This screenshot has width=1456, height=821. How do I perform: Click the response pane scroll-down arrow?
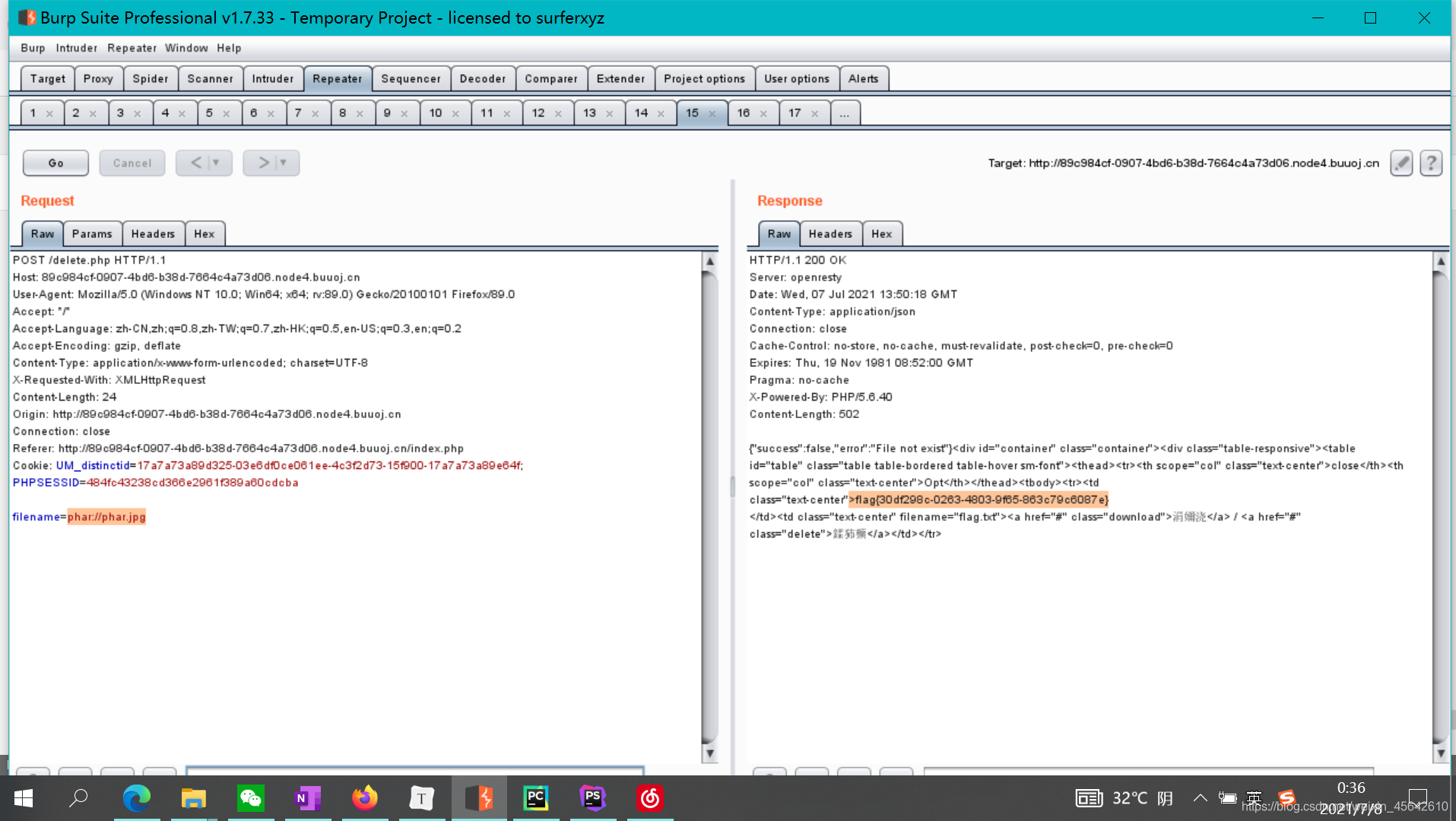(x=1440, y=753)
